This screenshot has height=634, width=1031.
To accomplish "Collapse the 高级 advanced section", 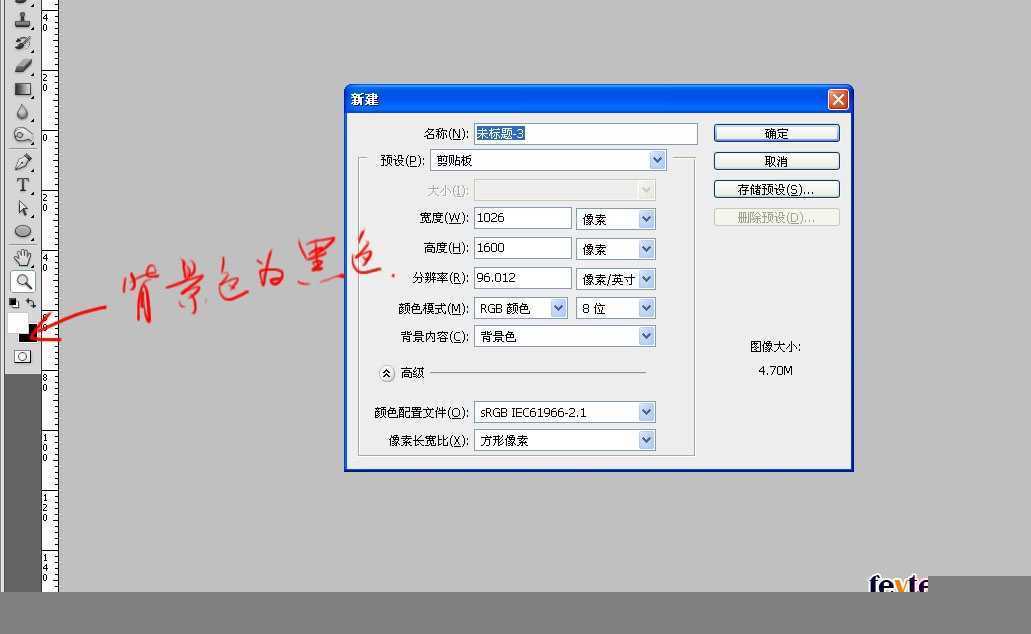I will [x=386, y=372].
